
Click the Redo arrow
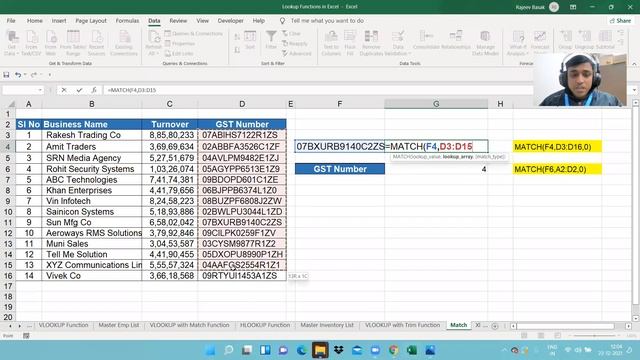tap(33, 75)
